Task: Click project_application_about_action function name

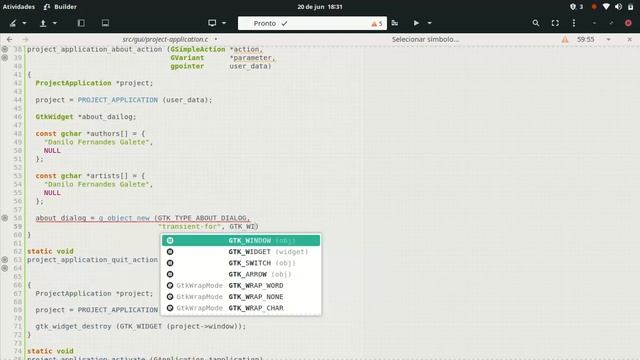Action: [x=94, y=49]
